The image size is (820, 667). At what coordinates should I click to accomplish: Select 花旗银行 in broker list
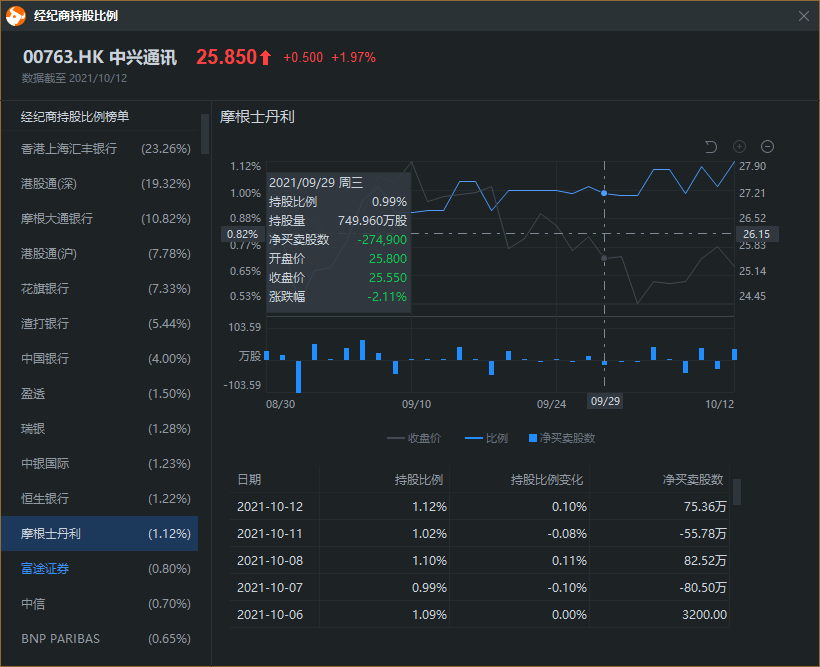tap(99, 289)
